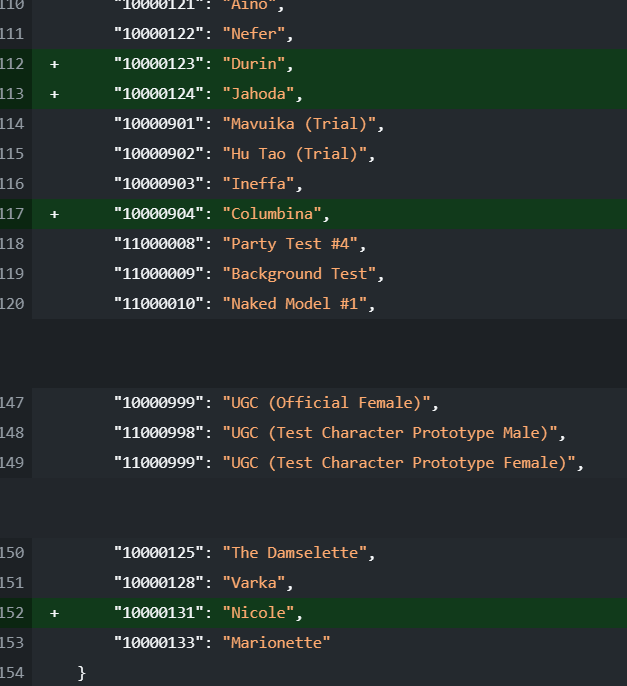The width and height of the screenshot is (627, 686).
Task: Select the key "10000123"
Action: click(158, 64)
